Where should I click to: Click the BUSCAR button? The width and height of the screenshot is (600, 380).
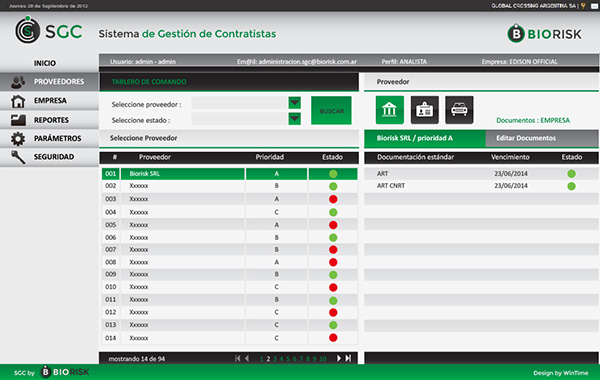coord(331,111)
